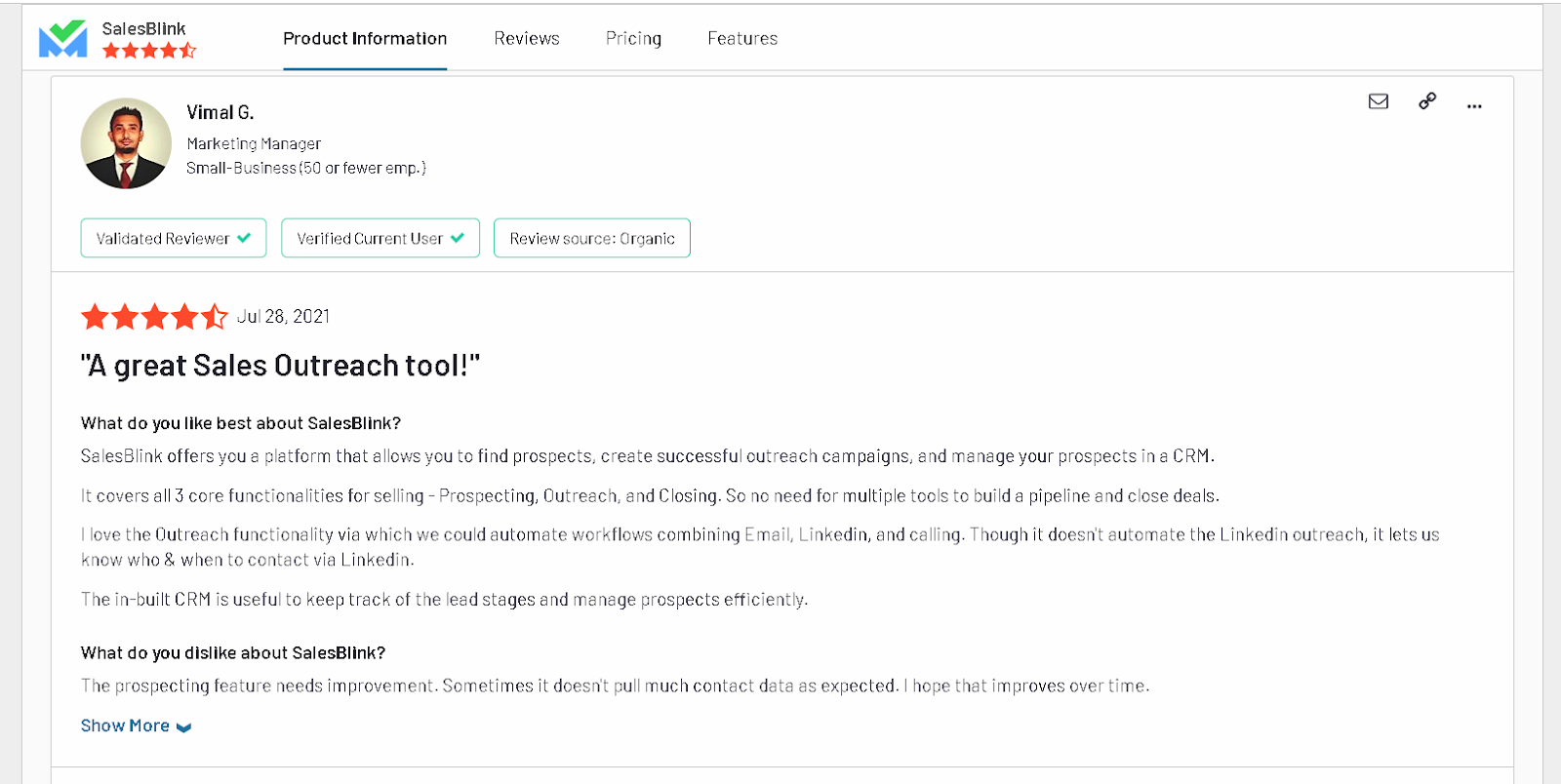Click Small-Business (50 or fewer emp.) text
This screenshot has width=1561, height=784.
click(x=306, y=168)
